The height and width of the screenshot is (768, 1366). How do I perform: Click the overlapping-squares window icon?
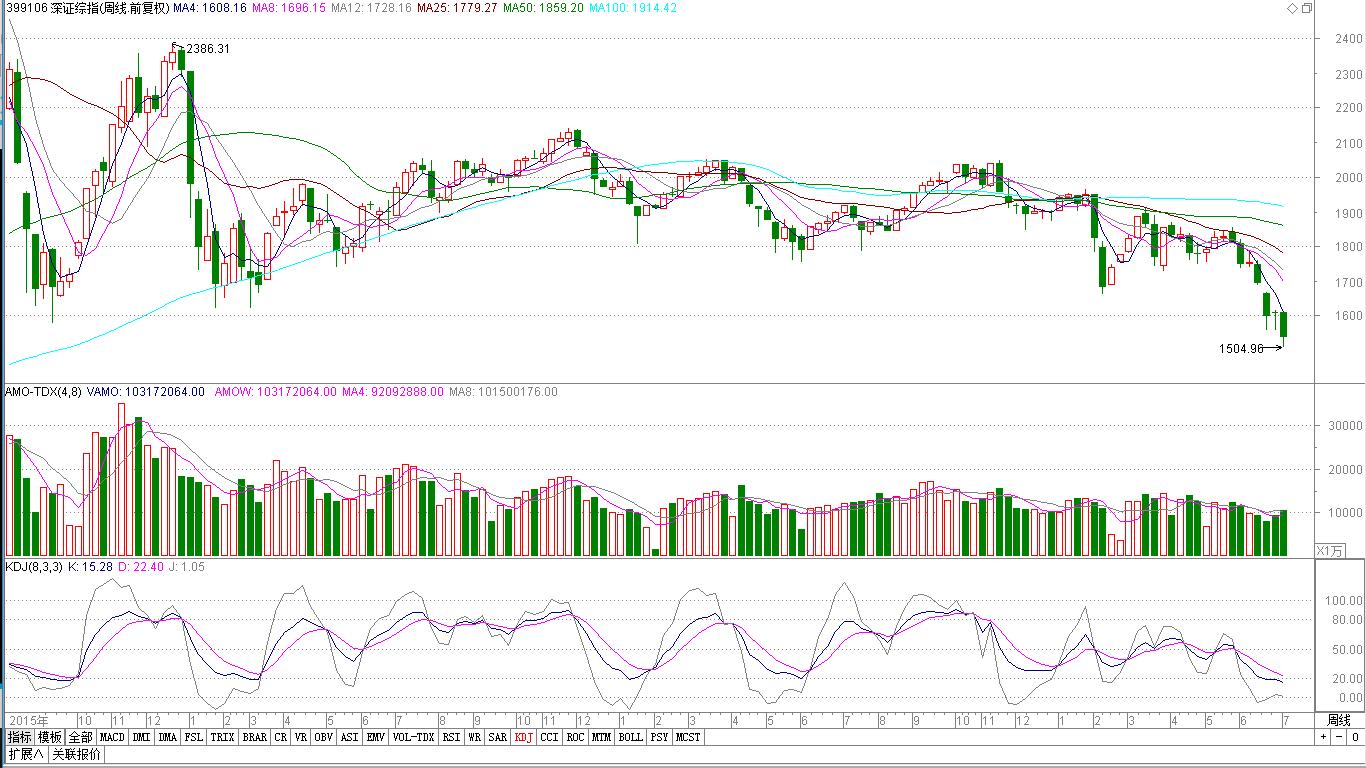tap(1306, 8)
